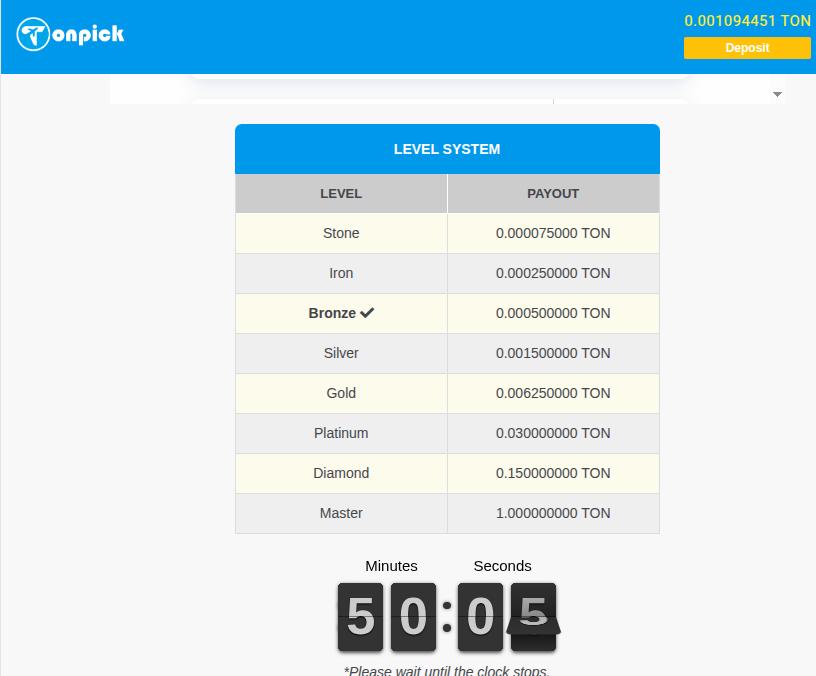Select the Gold level cell
Screen dimensions: 816x676
pos(341,393)
